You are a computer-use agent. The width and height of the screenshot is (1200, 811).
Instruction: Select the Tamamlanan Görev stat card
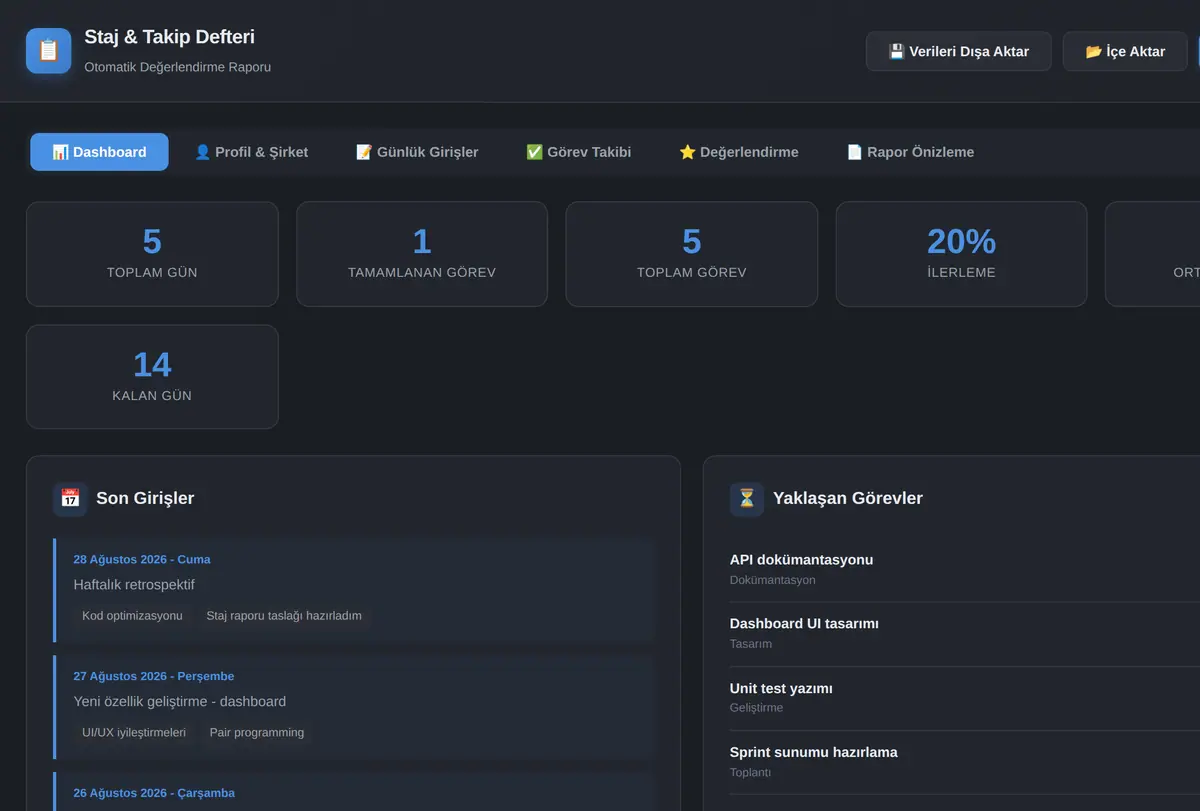click(x=422, y=254)
